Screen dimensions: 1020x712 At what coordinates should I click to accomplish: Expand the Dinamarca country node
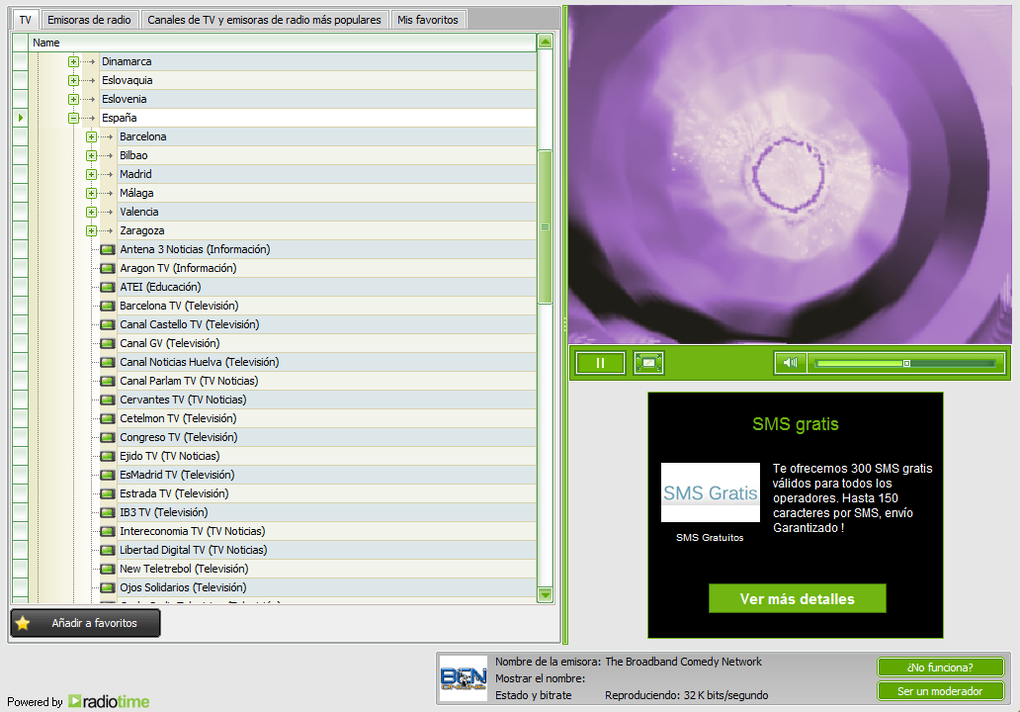[x=74, y=62]
